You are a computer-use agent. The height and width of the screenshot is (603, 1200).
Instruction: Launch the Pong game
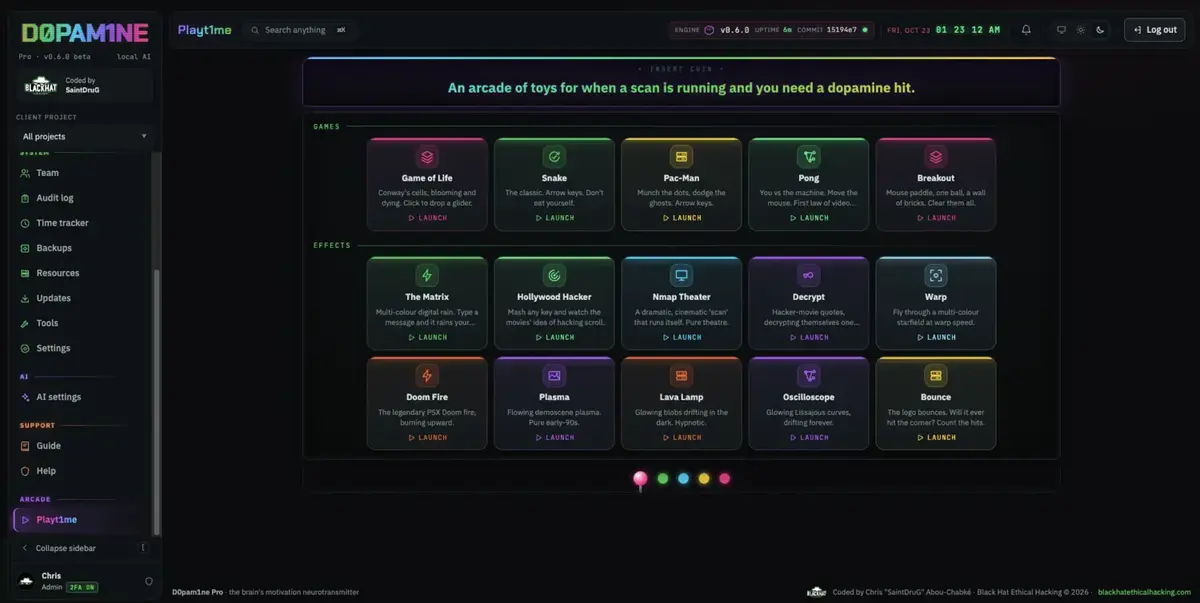(x=808, y=218)
